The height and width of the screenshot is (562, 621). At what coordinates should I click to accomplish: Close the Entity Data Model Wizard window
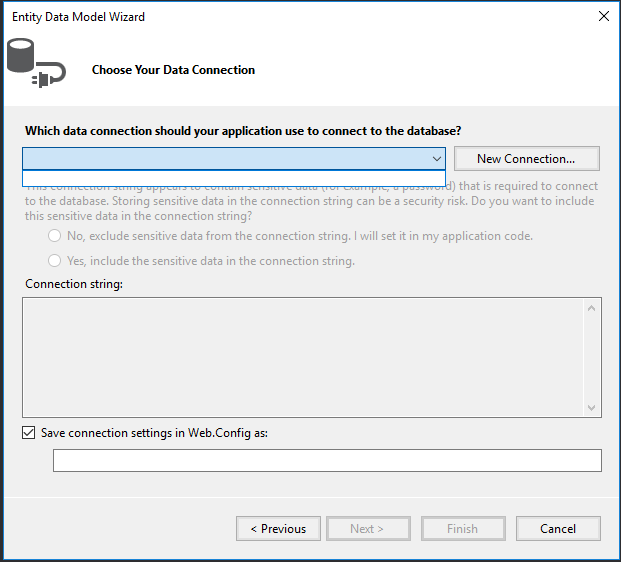click(604, 16)
